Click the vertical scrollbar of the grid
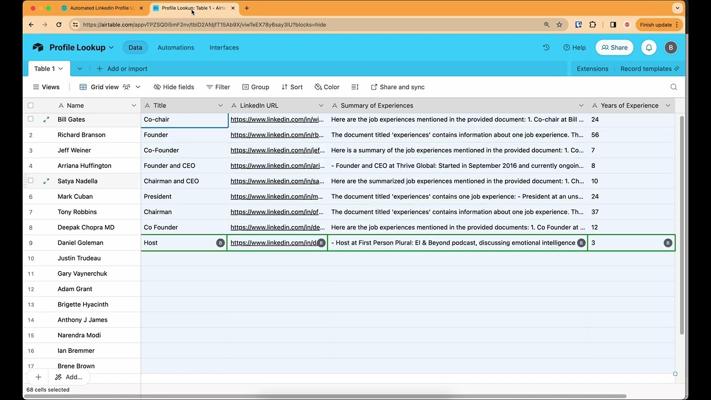This screenshot has width=711, height=400. [682, 224]
